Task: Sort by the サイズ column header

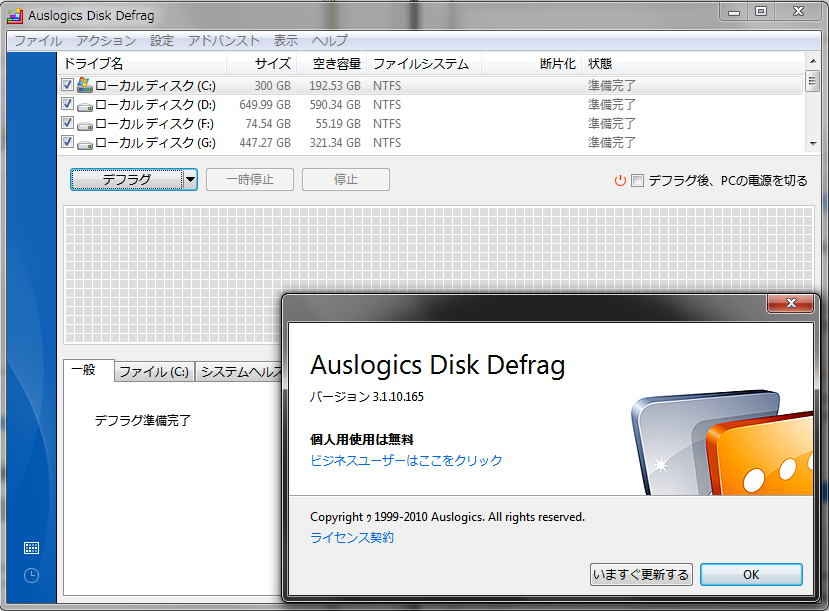Action: click(262, 64)
